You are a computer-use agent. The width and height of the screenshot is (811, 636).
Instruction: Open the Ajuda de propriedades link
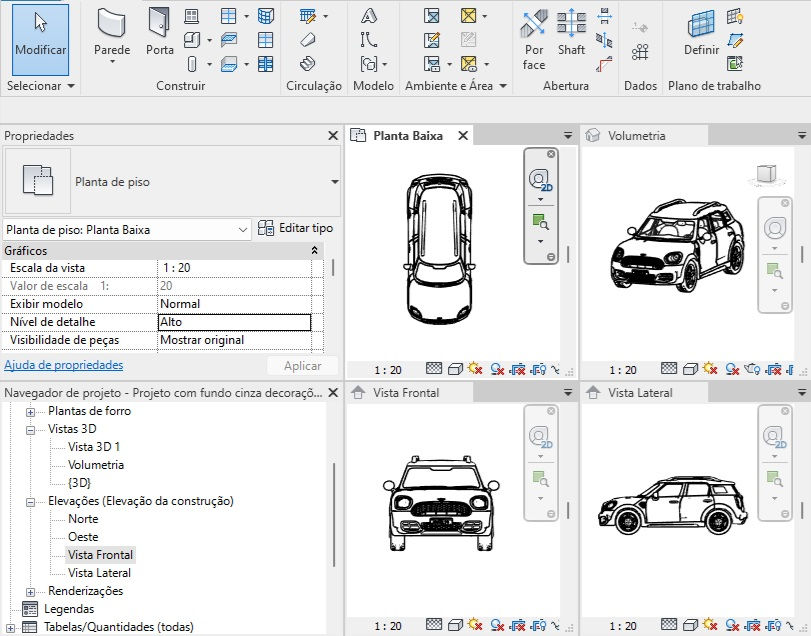click(x=64, y=365)
